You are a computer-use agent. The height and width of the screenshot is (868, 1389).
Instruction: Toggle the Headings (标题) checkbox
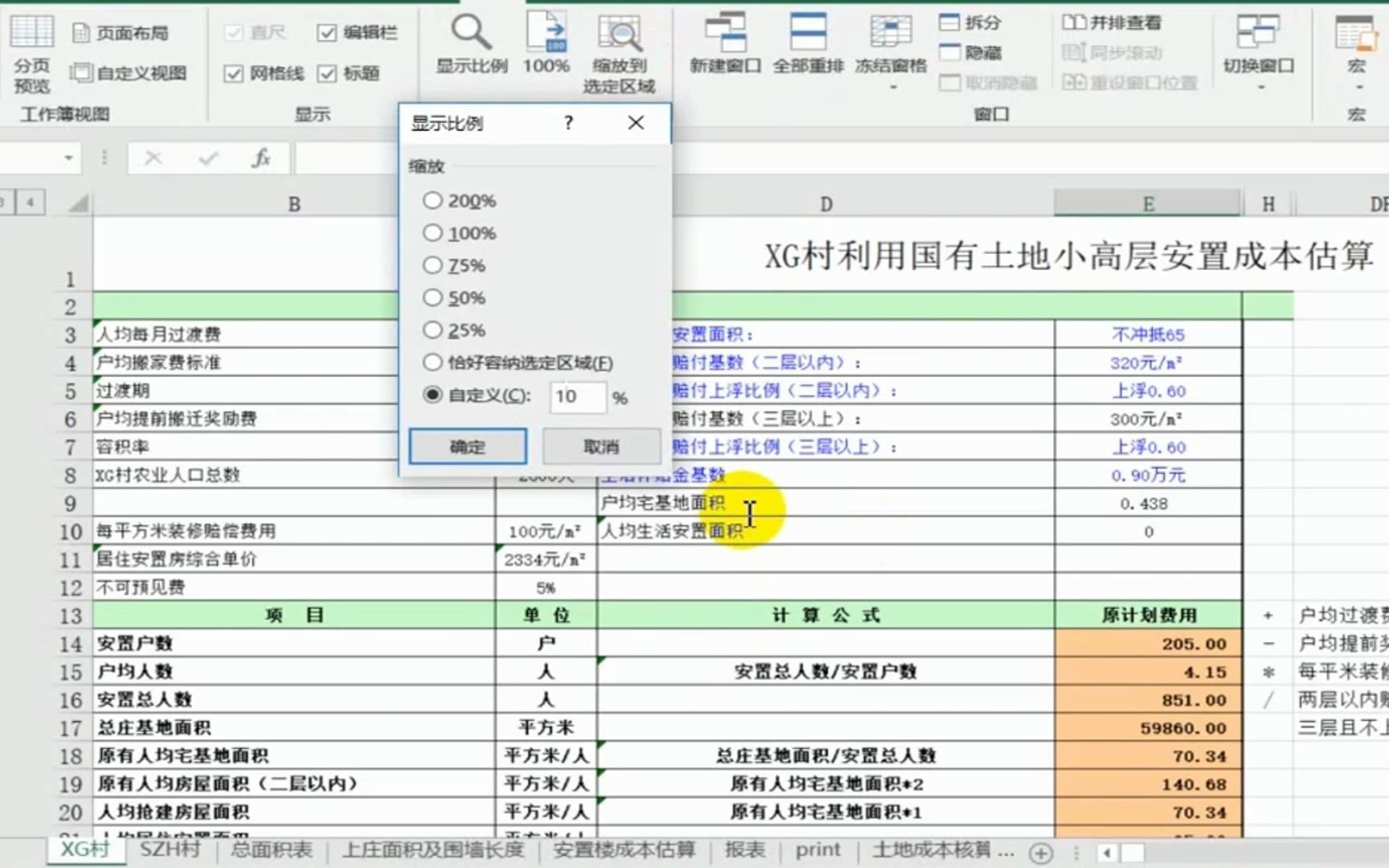326,74
